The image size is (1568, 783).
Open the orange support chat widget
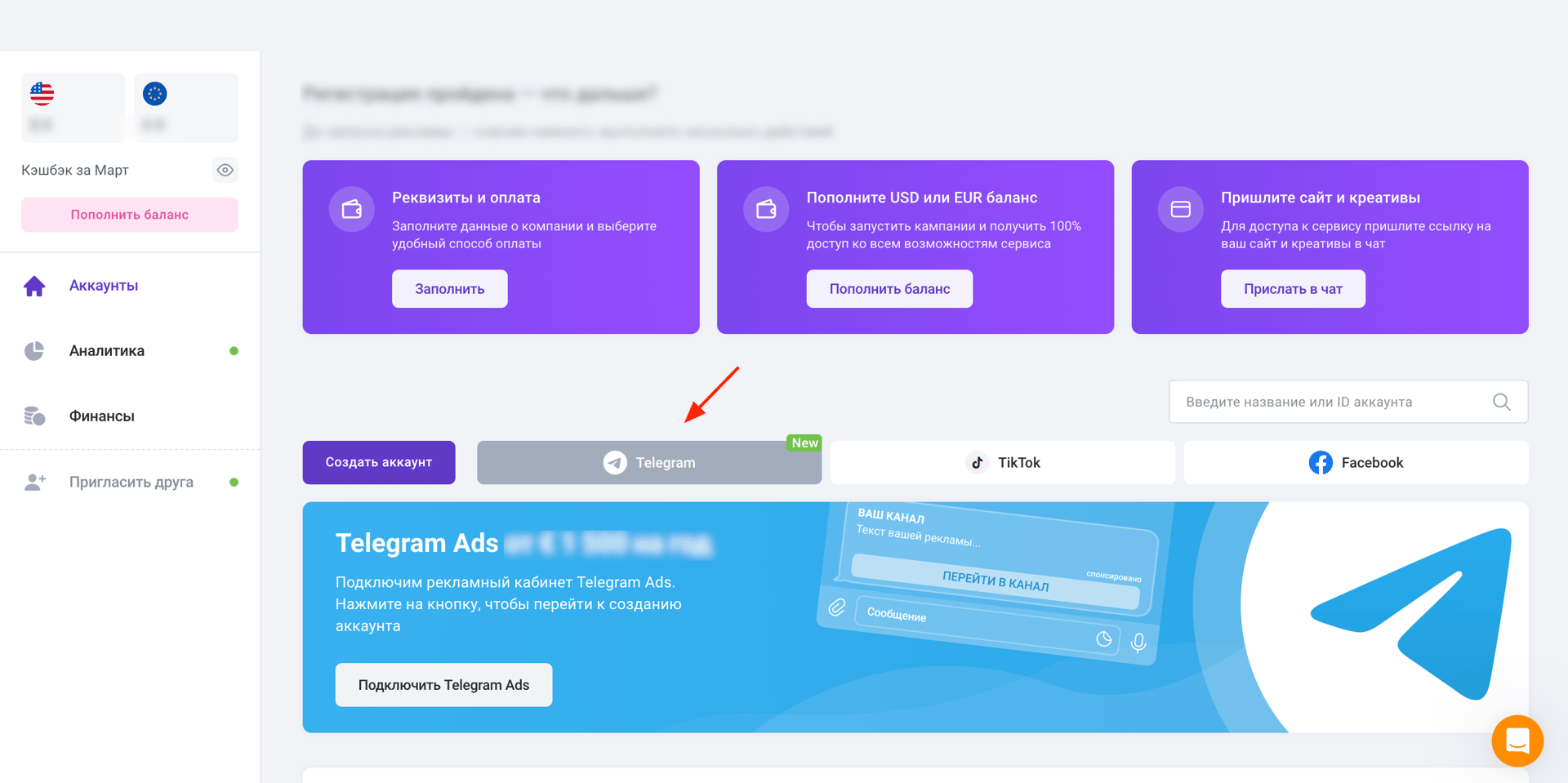coord(1517,741)
